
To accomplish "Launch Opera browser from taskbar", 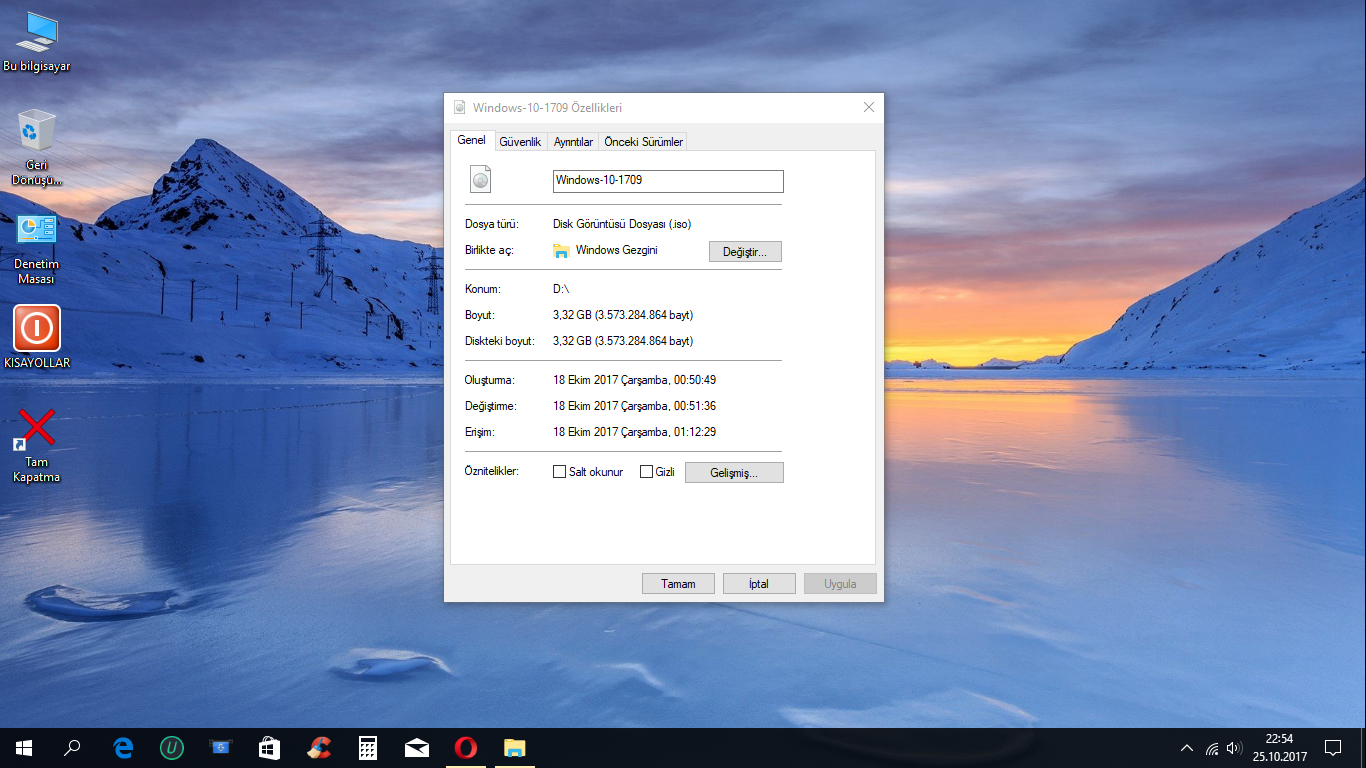I will [466, 747].
